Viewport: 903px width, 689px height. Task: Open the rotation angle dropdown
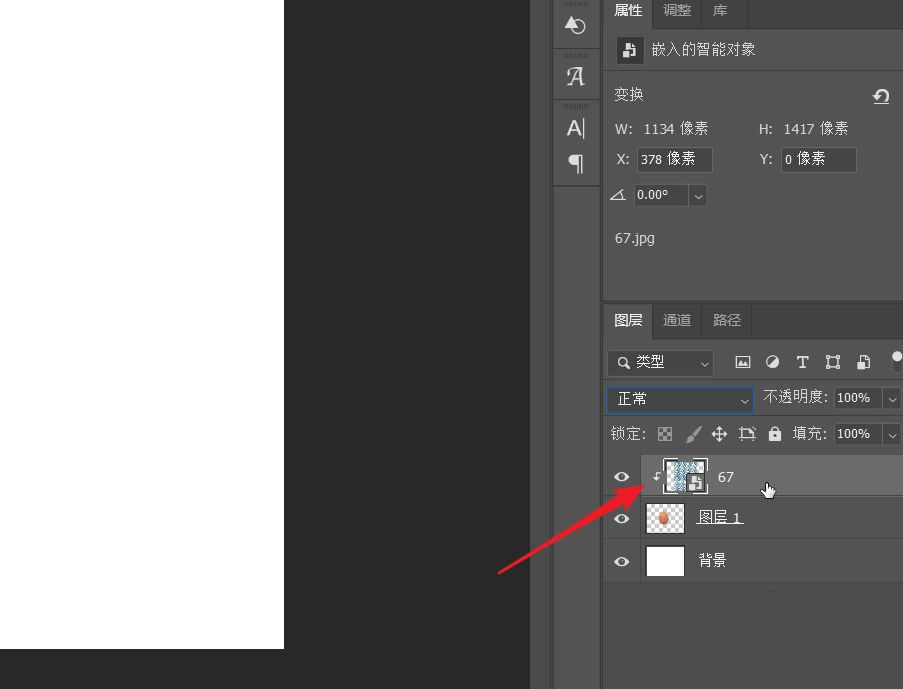click(x=698, y=195)
